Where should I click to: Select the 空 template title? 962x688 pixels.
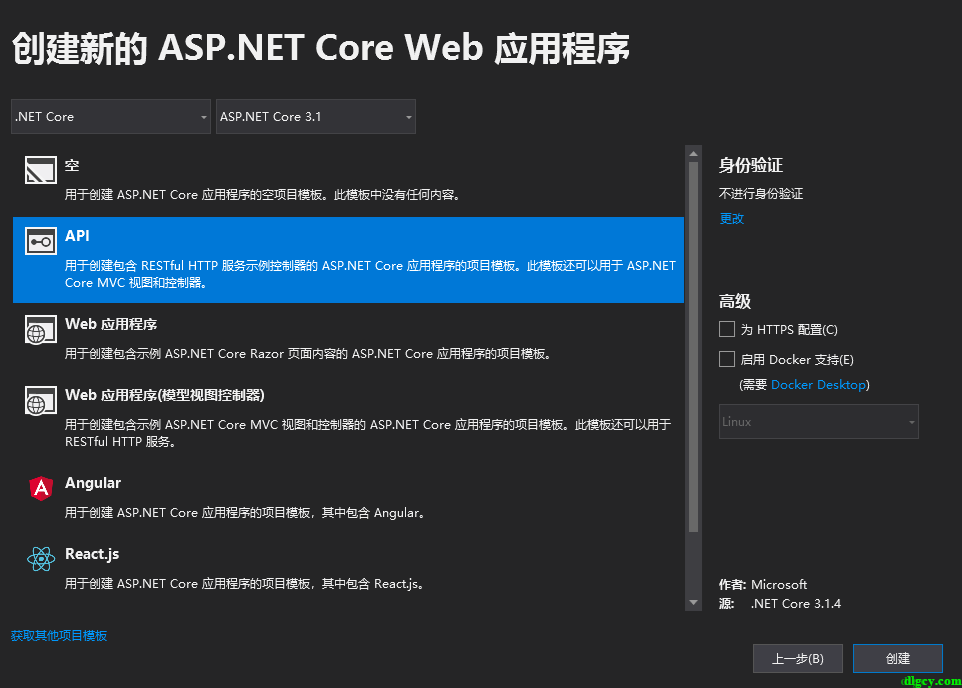click(x=72, y=166)
